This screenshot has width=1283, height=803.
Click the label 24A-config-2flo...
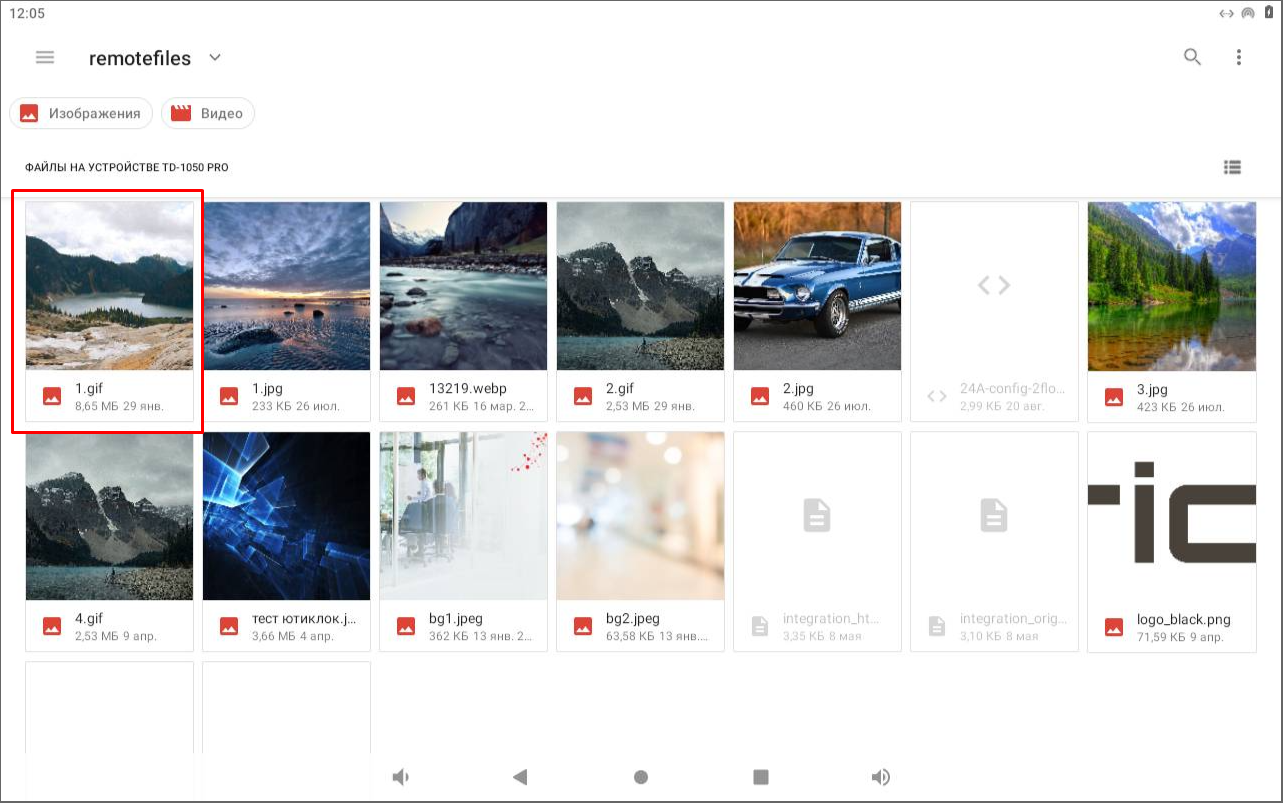coord(1013,388)
